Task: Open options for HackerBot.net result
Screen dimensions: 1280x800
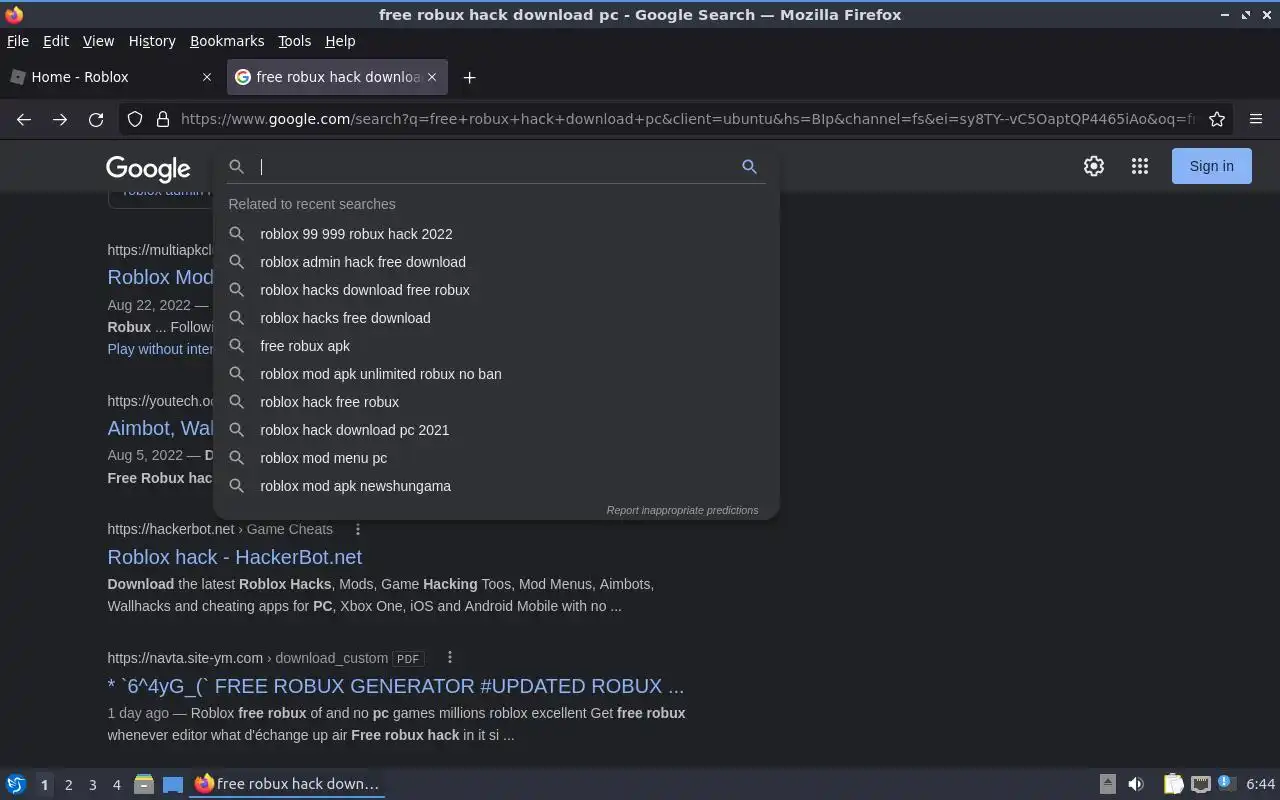Action: (x=357, y=529)
